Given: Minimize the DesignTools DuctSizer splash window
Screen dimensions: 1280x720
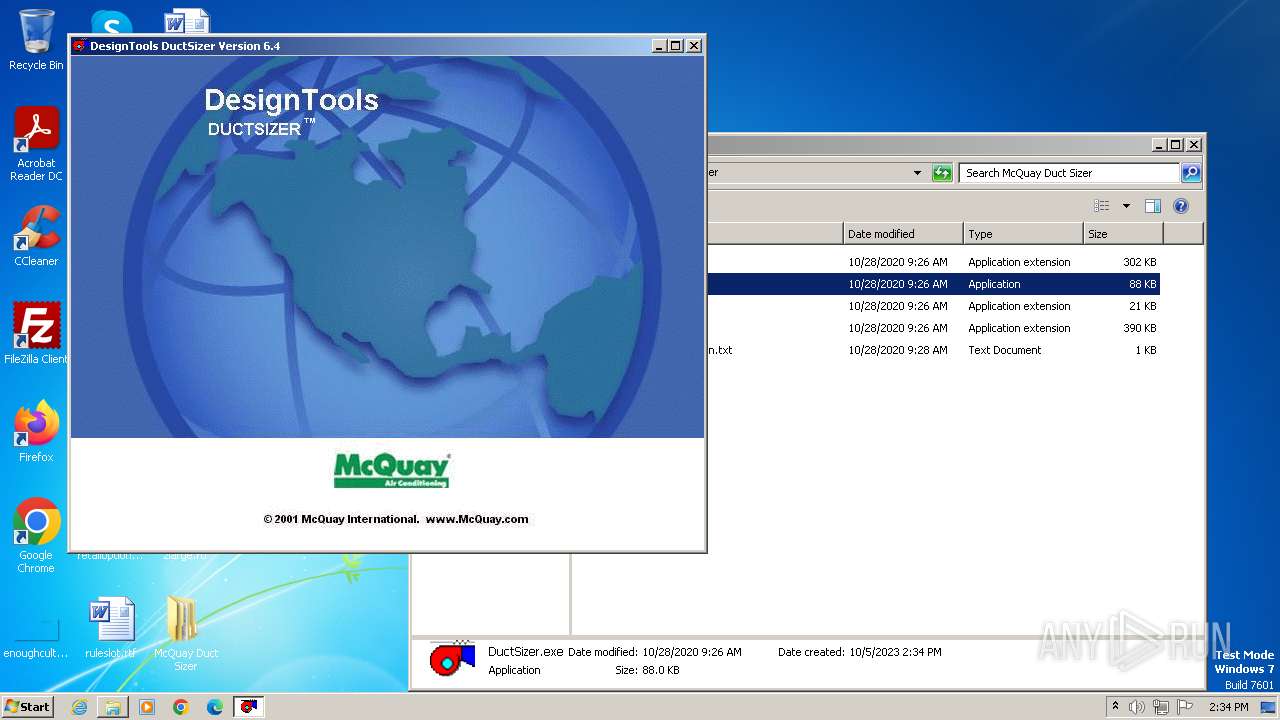Looking at the screenshot, I should [x=659, y=46].
